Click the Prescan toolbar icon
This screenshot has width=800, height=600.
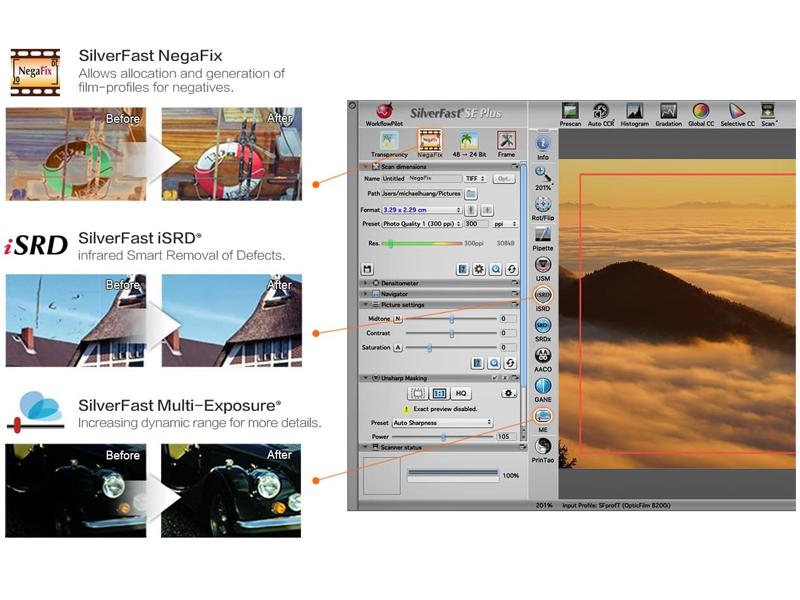tap(570, 111)
